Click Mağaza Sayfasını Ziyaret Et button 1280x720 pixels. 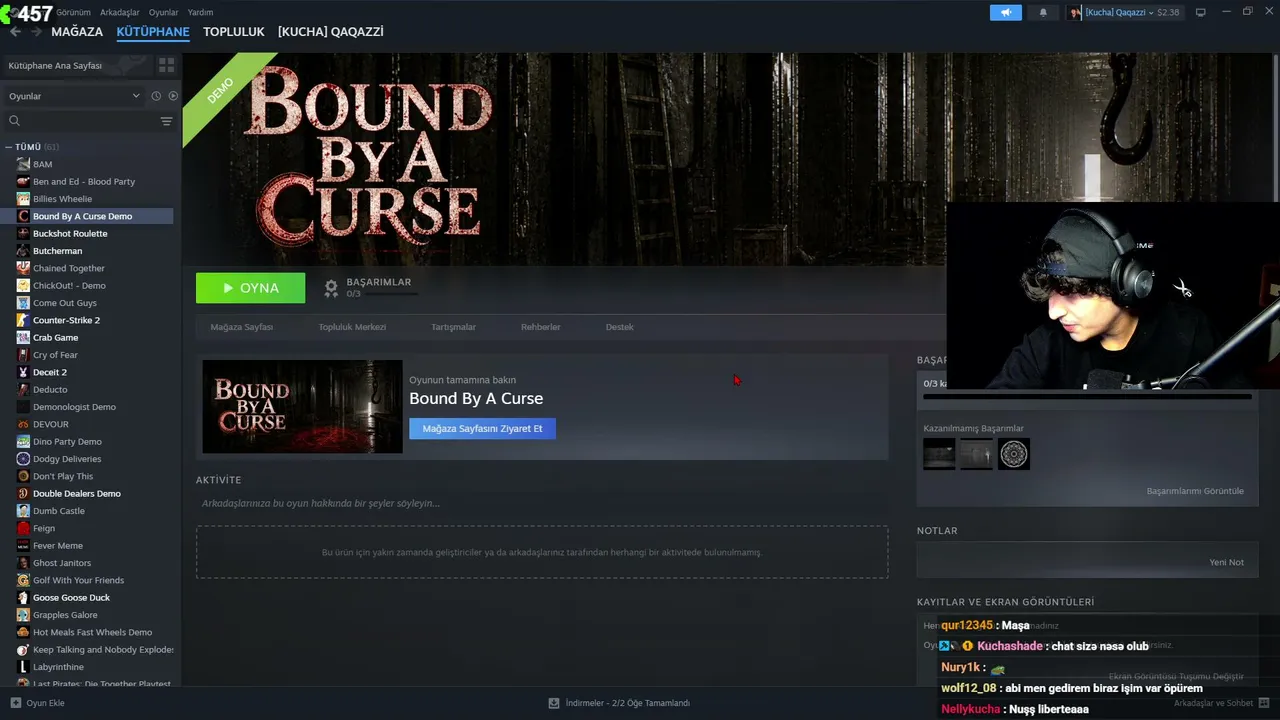482,429
